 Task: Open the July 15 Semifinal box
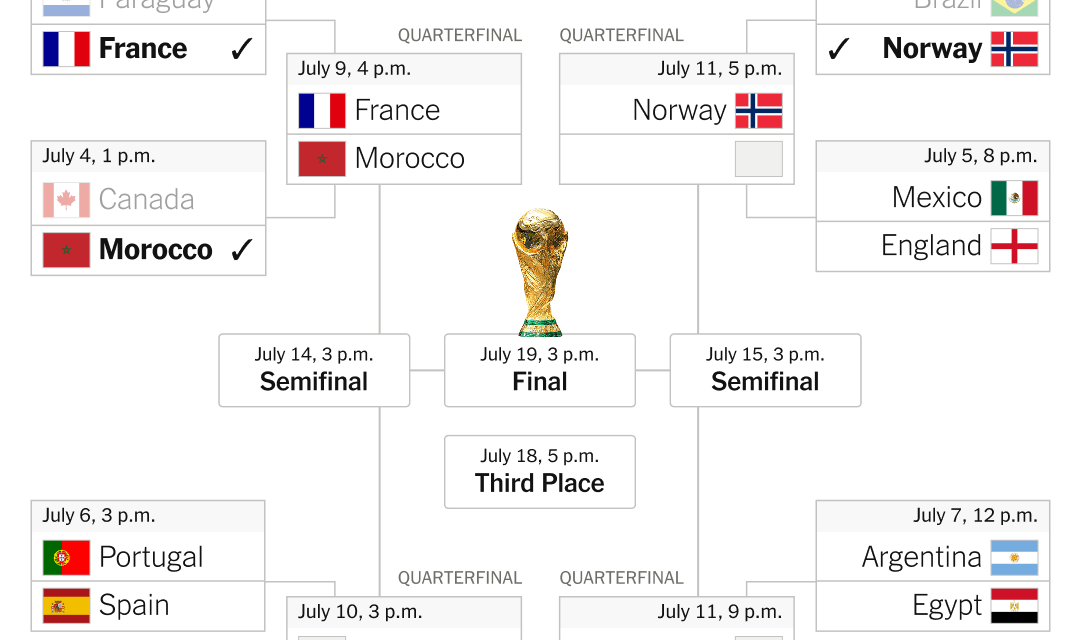coord(765,371)
